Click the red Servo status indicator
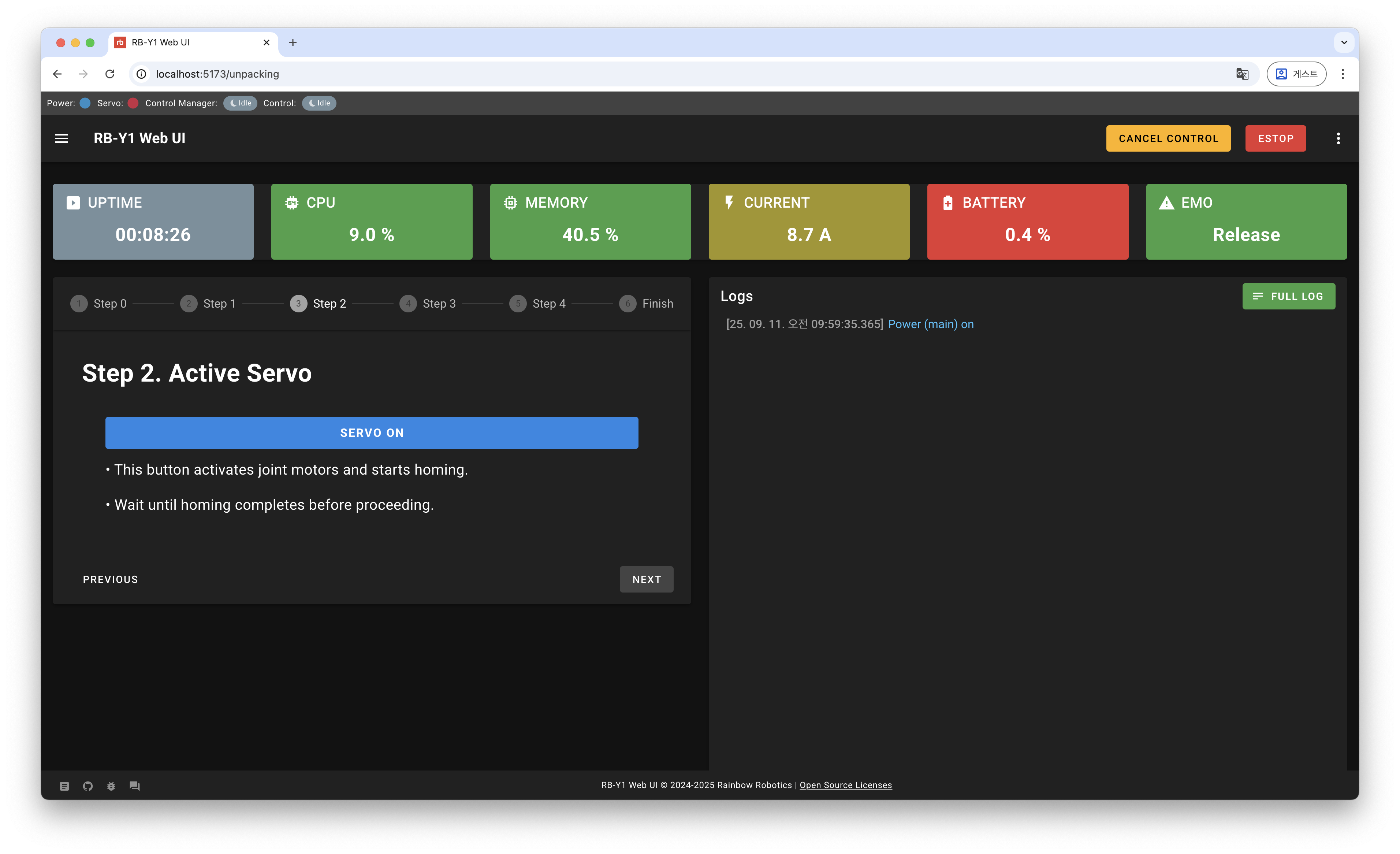 coord(133,103)
